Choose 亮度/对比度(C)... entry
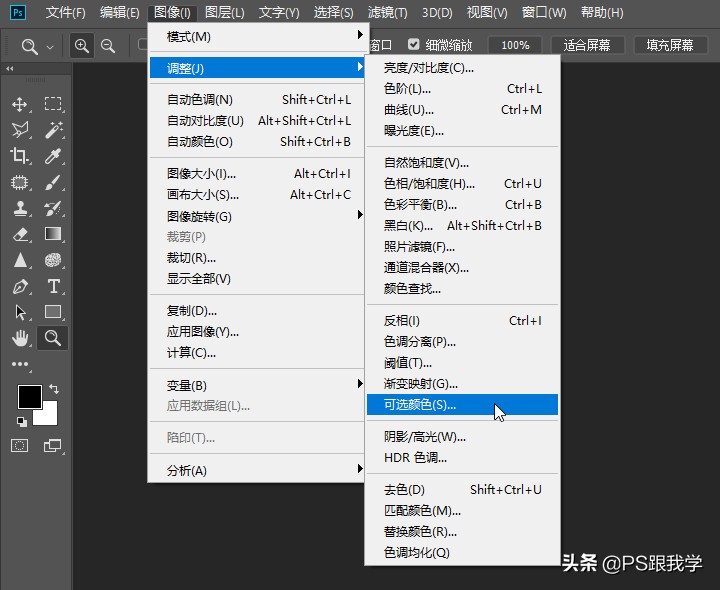The width and height of the screenshot is (720, 590). 462,68
